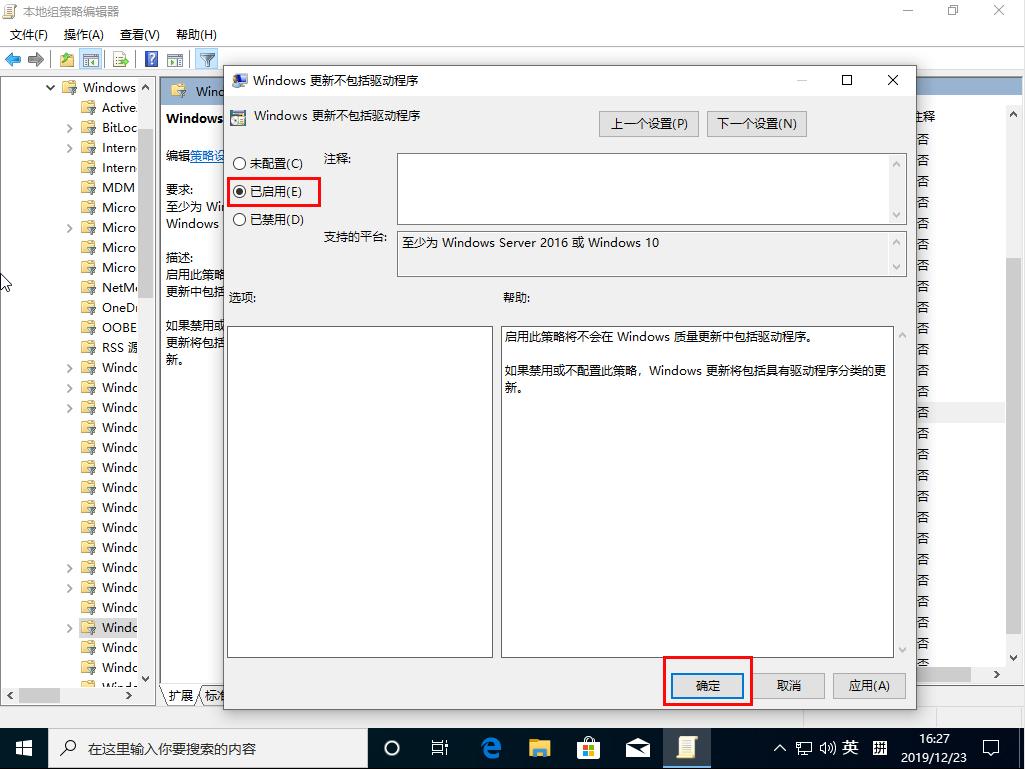Open Help via the question mark toolbar icon

[x=152, y=59]
